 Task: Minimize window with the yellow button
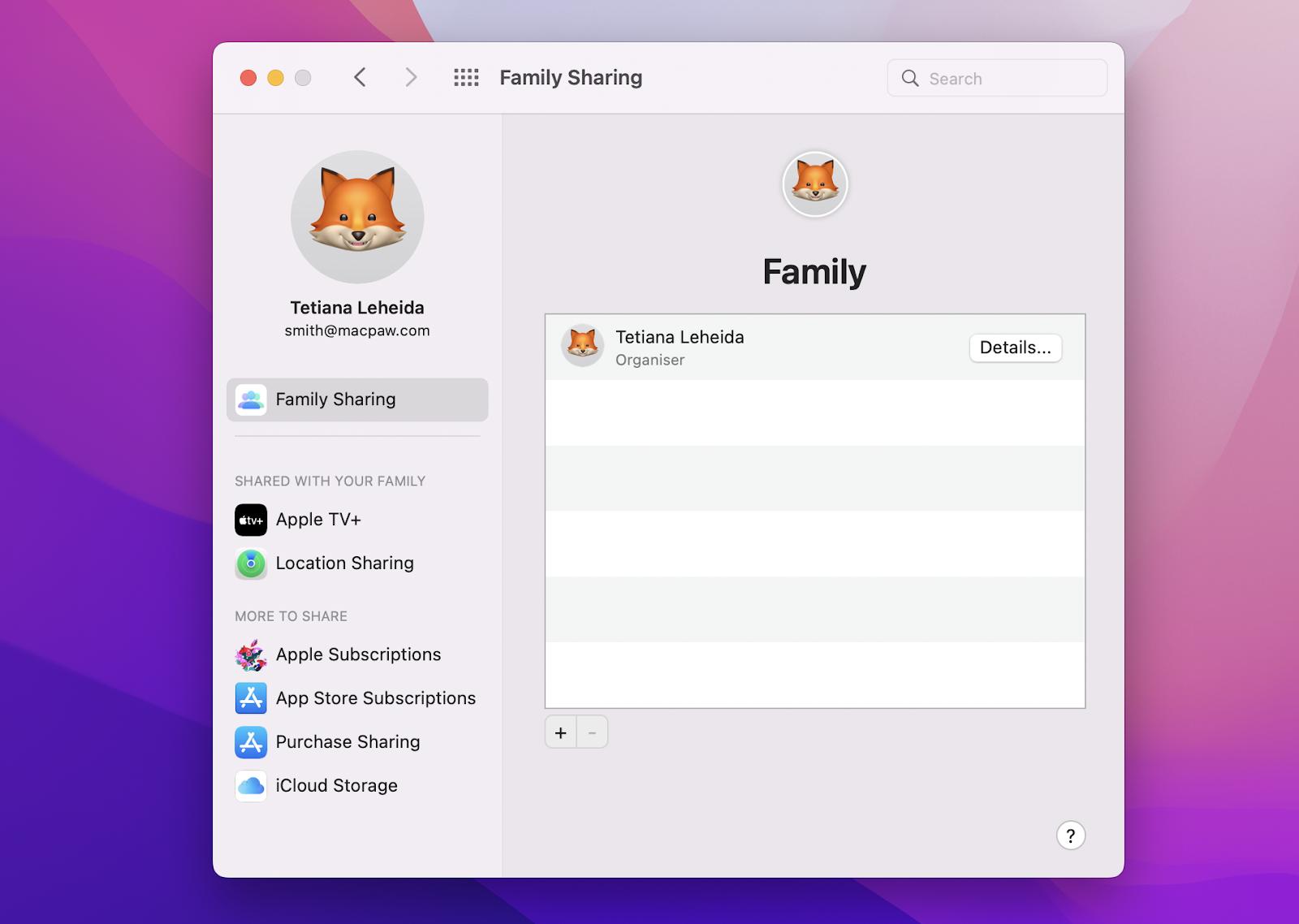click(276, 78)
